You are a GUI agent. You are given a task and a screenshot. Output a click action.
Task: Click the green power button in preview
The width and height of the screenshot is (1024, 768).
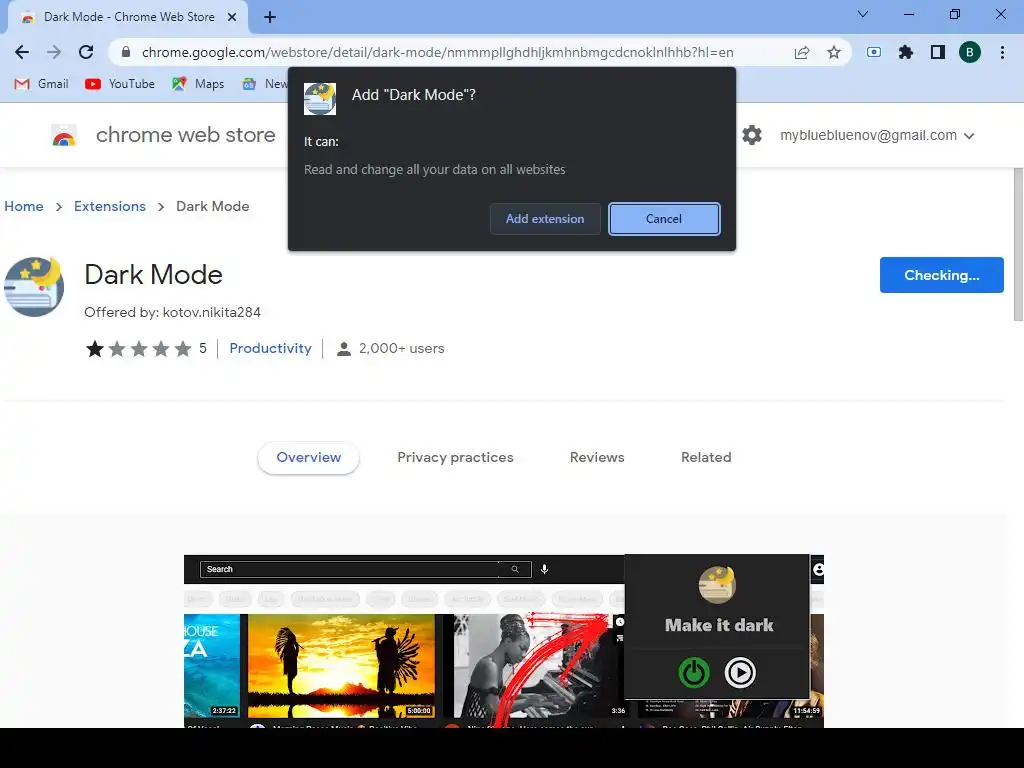(x=694, y=673)
